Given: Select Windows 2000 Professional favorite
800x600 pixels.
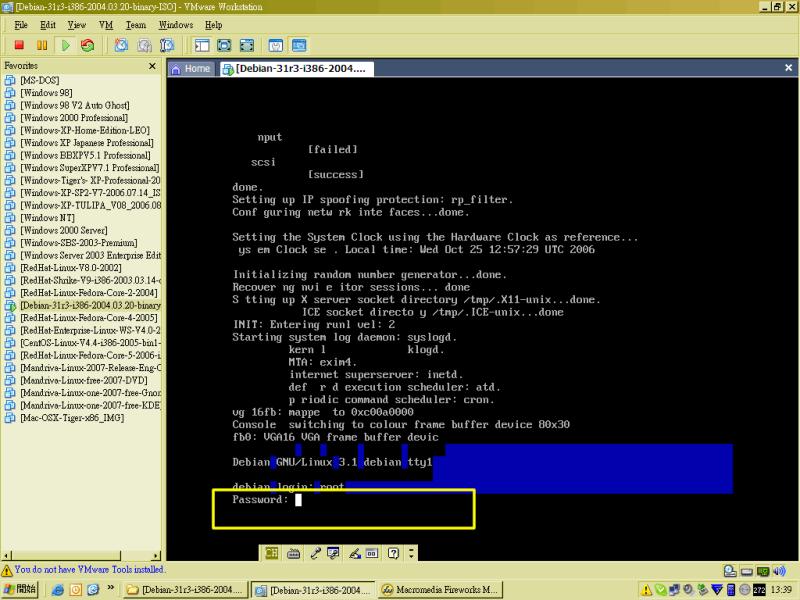Looking at the screenshot, I should pos(74,118).
